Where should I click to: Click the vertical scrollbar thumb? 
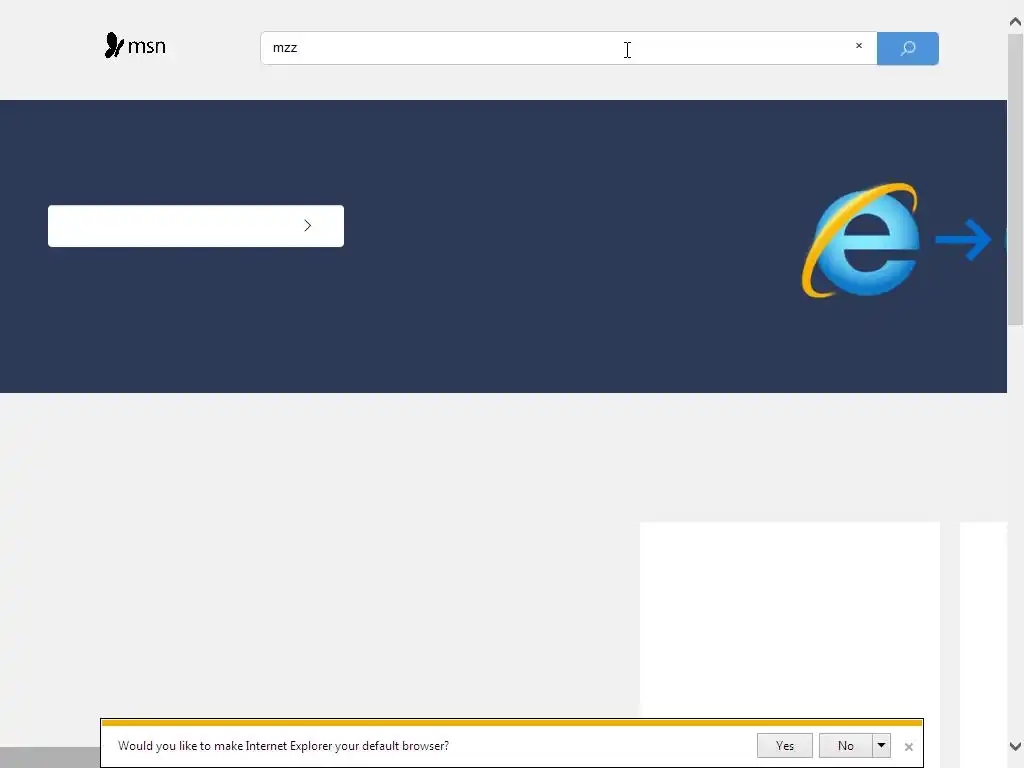[1016, 180]
